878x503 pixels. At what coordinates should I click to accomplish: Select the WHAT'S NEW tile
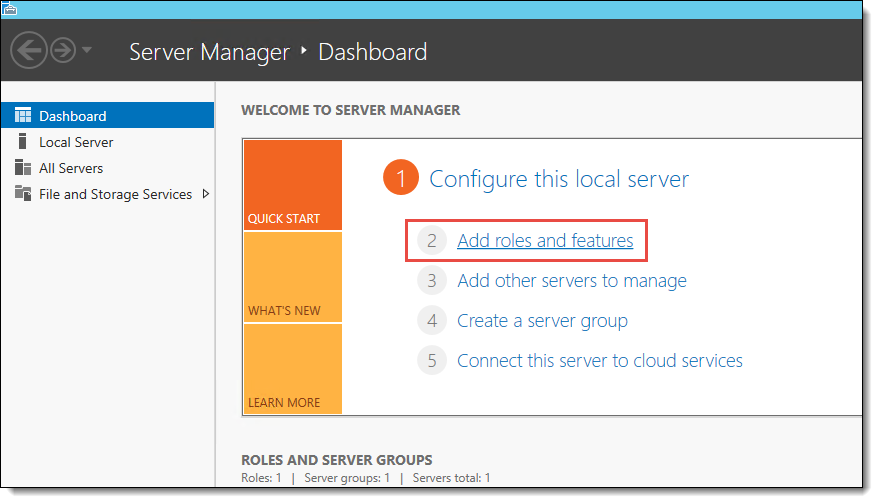point(293,277)
